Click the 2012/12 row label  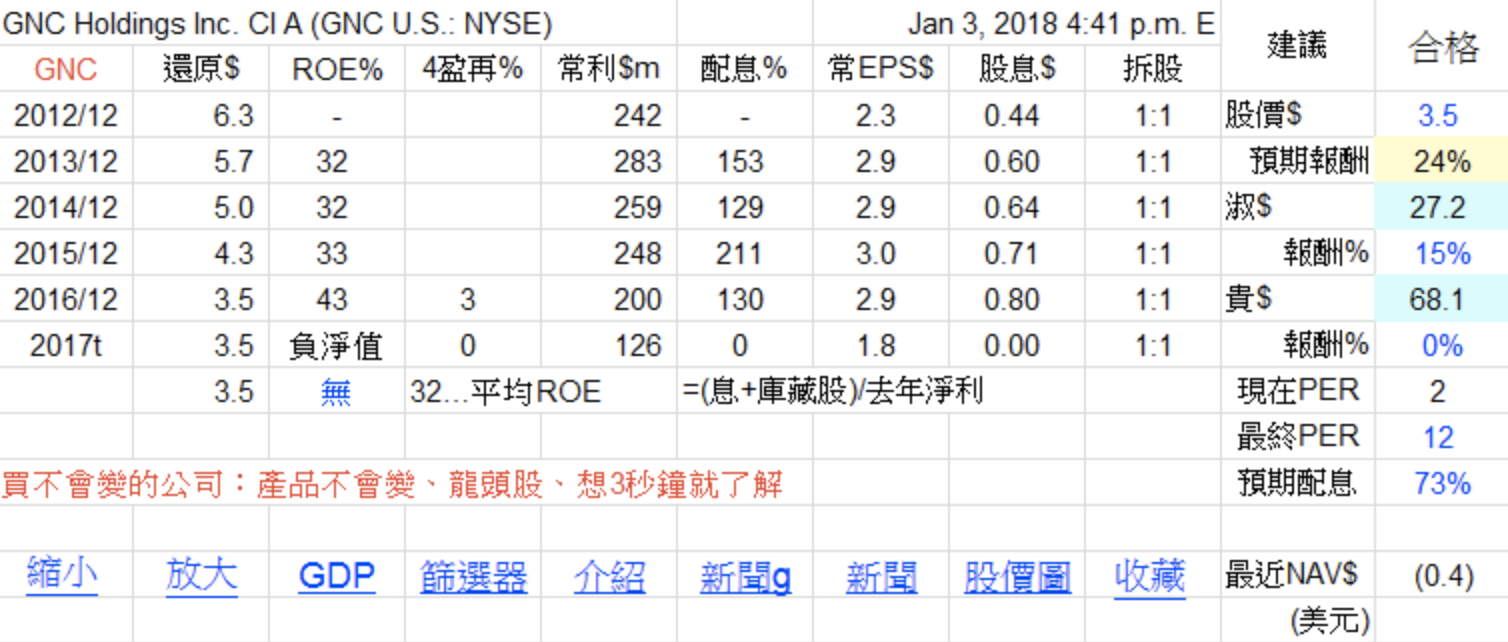point(66,115)
